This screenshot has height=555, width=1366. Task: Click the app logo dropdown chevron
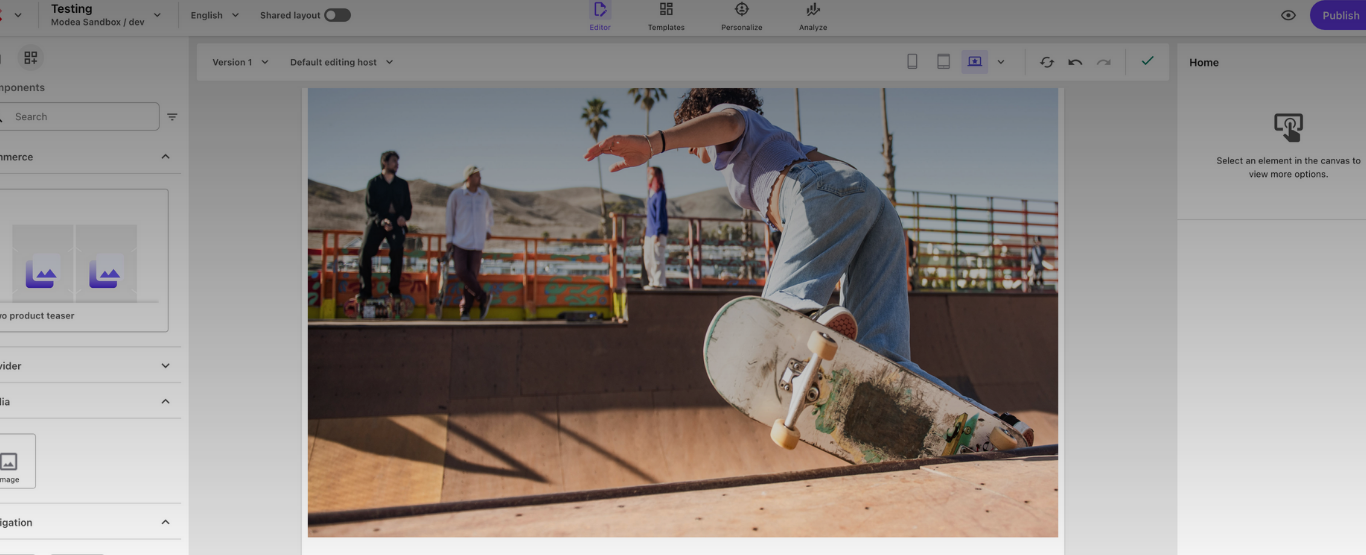point(18,15)
